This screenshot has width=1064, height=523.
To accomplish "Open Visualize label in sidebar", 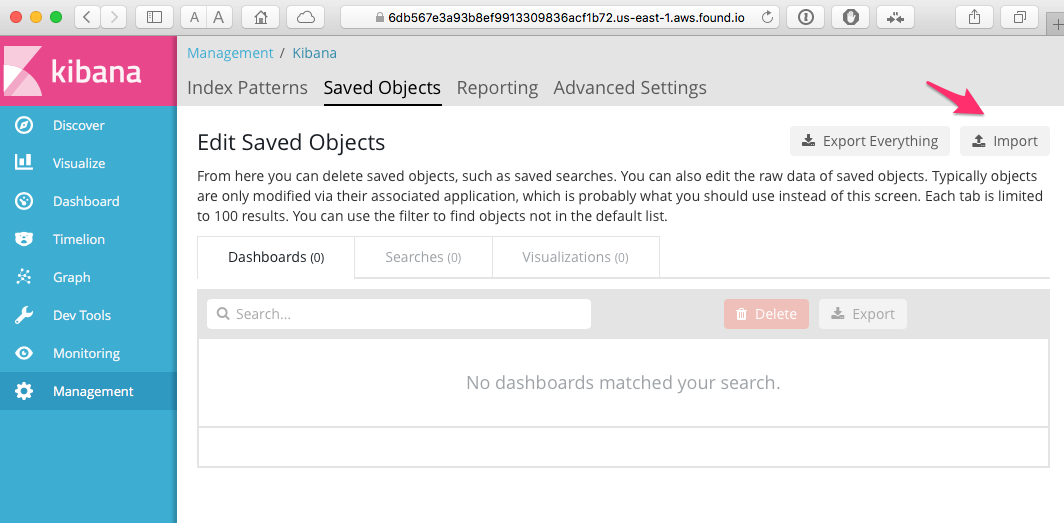I will [x=79, y=163].
